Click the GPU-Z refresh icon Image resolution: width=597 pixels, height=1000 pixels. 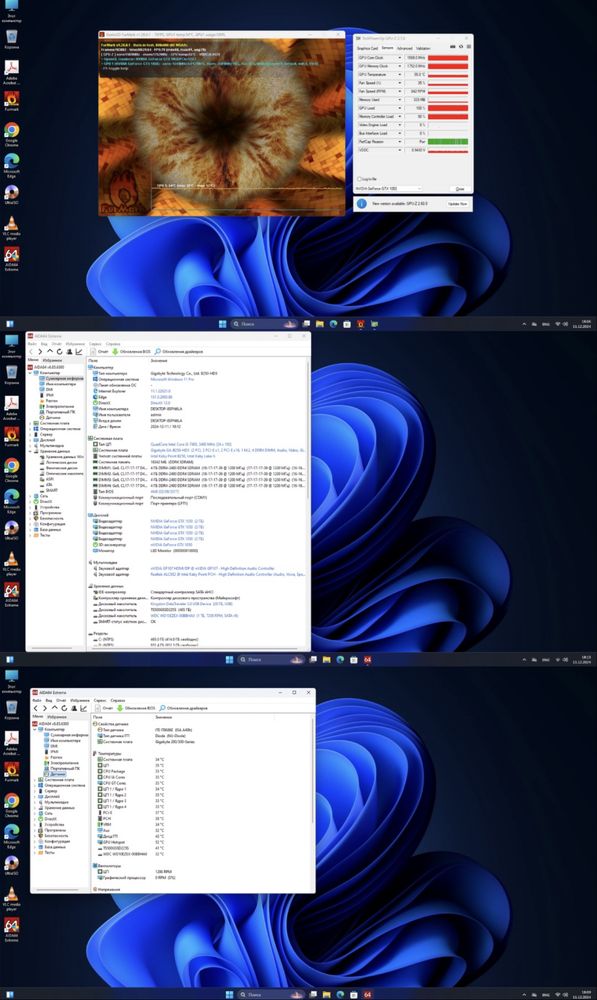click(461, 47)
